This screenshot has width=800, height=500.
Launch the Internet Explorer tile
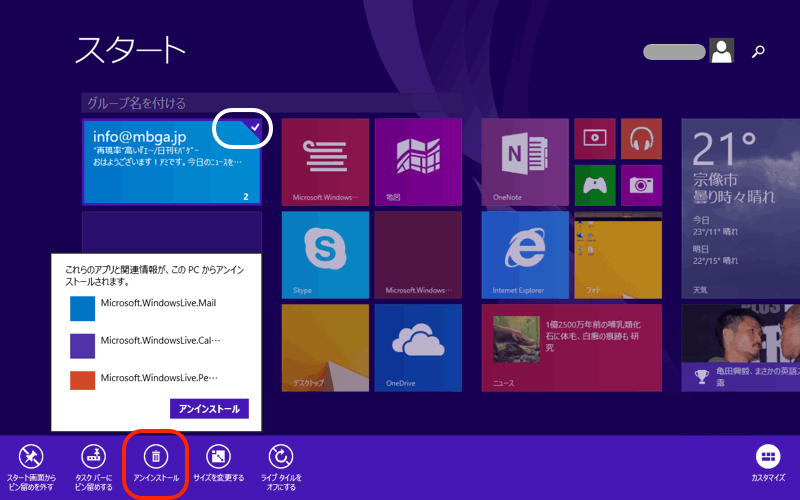click(x=525, y=254)
